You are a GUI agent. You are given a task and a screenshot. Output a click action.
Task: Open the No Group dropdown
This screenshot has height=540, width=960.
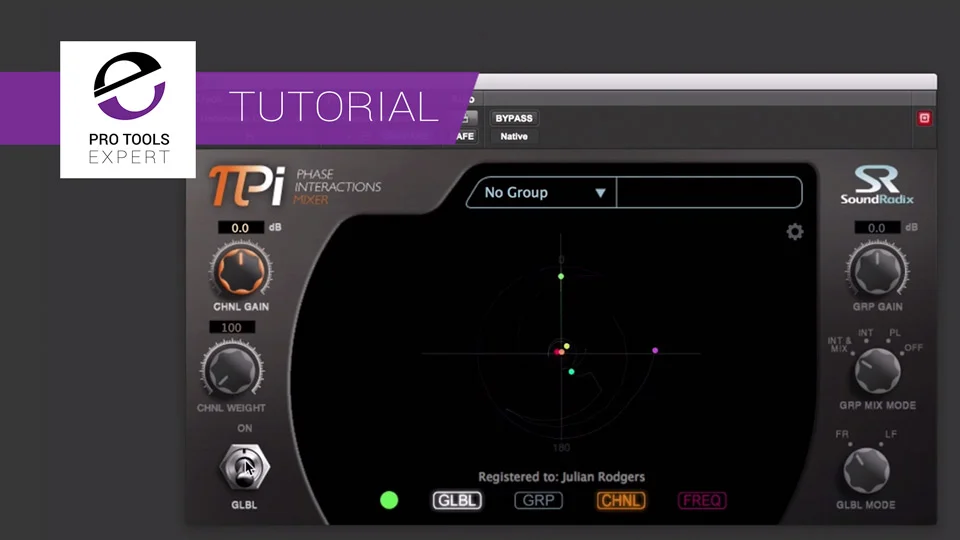tap(542, 192)
